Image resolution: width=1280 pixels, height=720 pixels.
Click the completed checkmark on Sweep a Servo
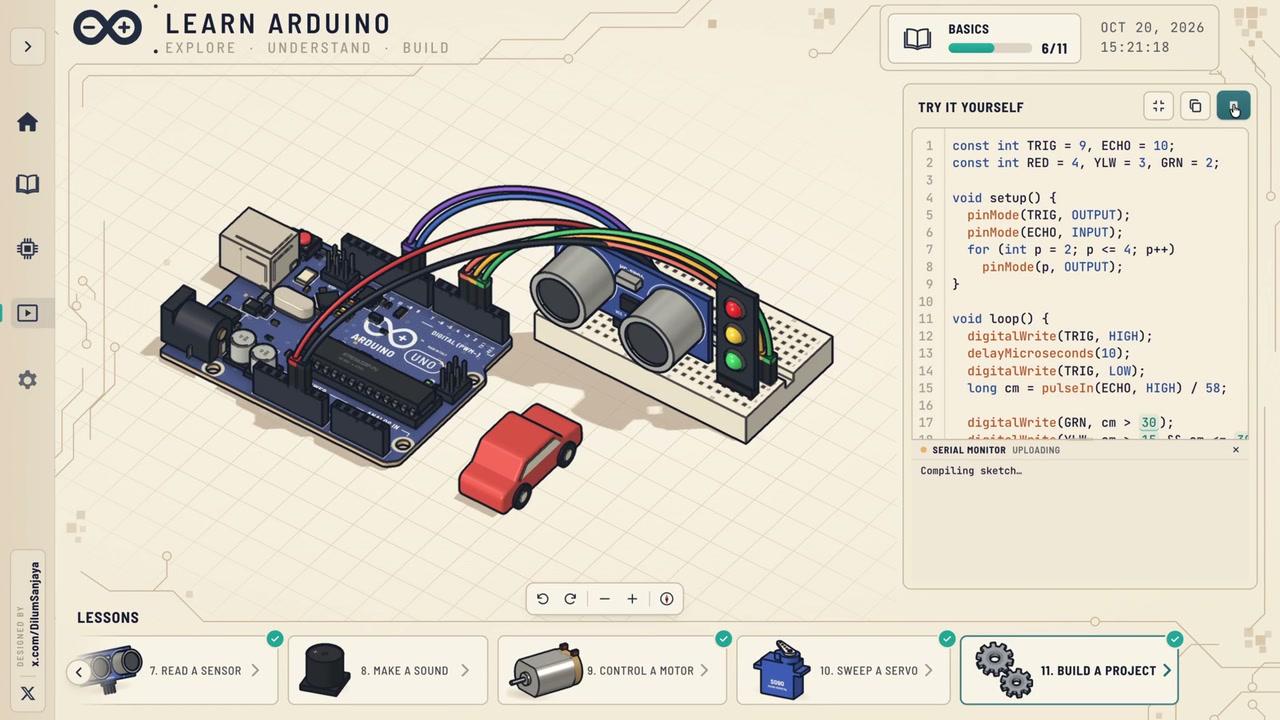coord(947,638)
